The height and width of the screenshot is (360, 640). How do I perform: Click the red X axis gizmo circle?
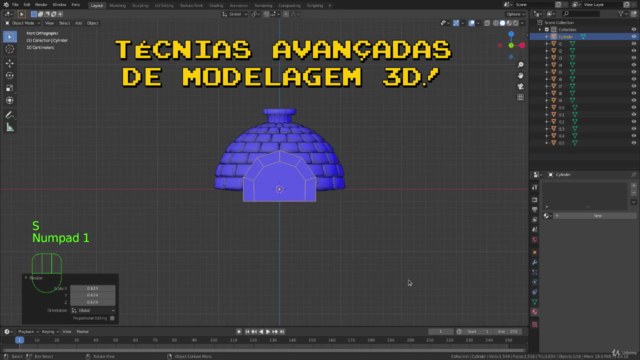click(522, 45)
